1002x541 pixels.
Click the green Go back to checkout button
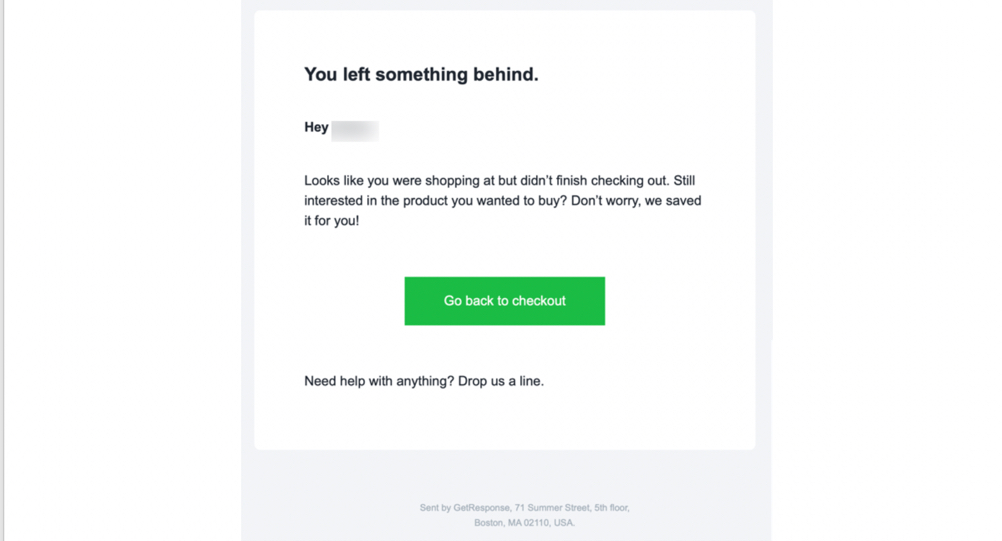[x=504, y=301]
